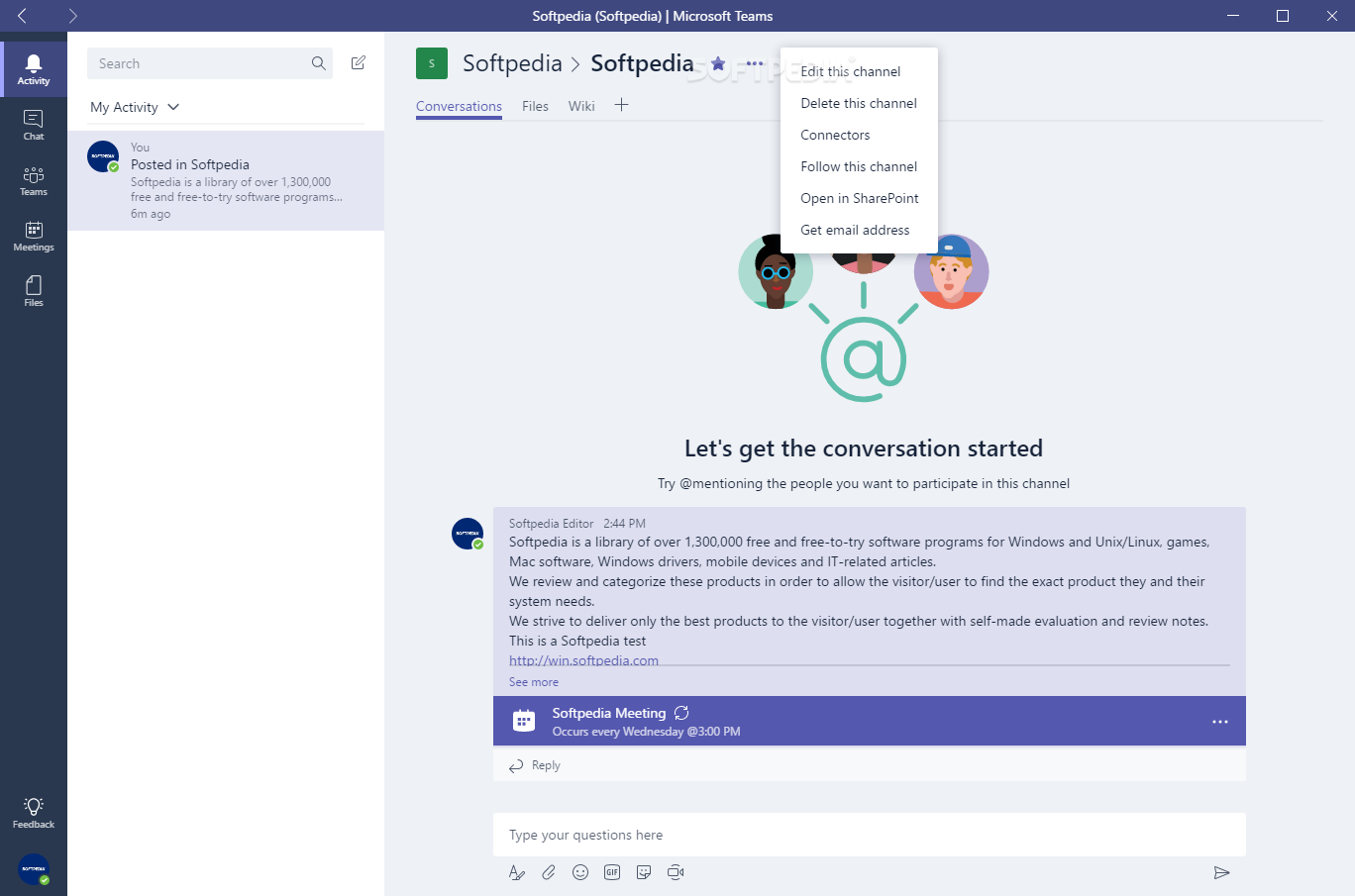Click the Type your questions here box
The image size is (1355, 896).
pyautogui.click(x=870, y=835)
